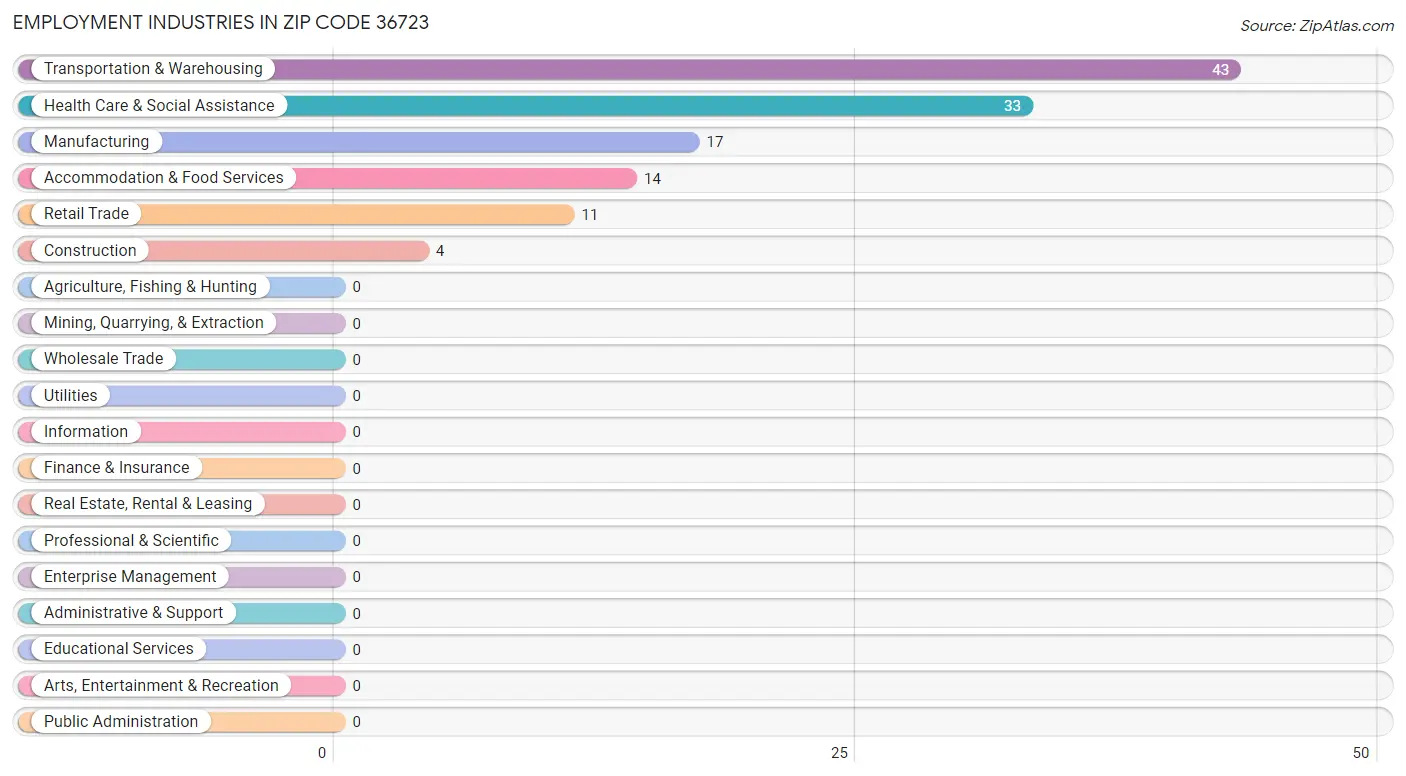Click the value 4 beside Construction bar
Screen dimensions: 1406x776
[x=440, y=251]
